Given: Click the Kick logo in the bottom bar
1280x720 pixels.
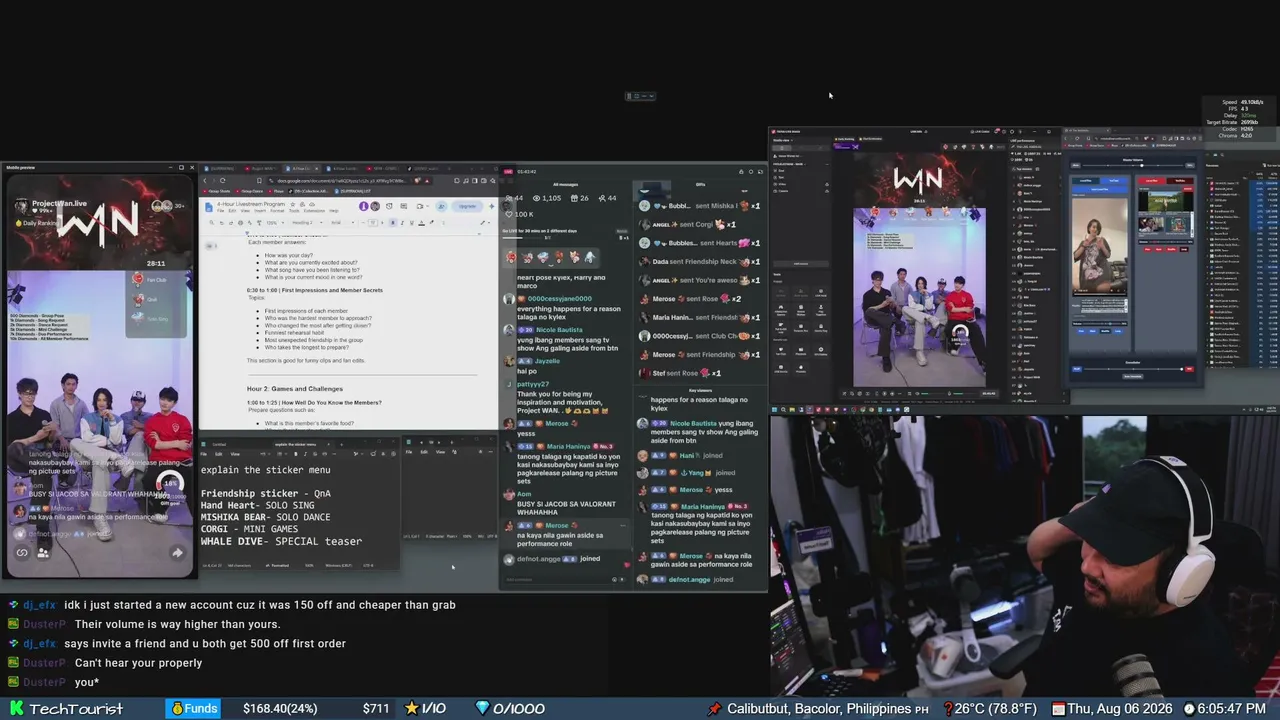Looking at the screenshot, I should 16,709.
